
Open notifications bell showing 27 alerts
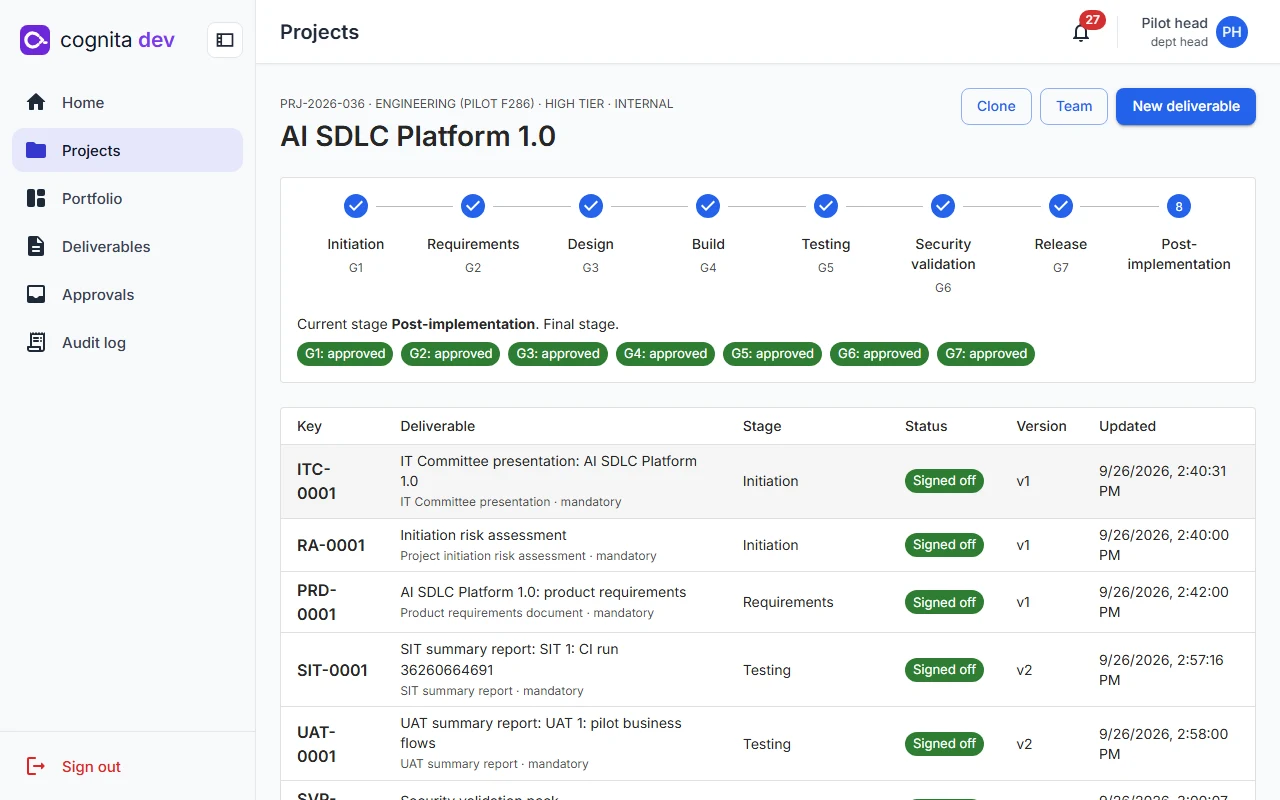(x=1081, y=32)
